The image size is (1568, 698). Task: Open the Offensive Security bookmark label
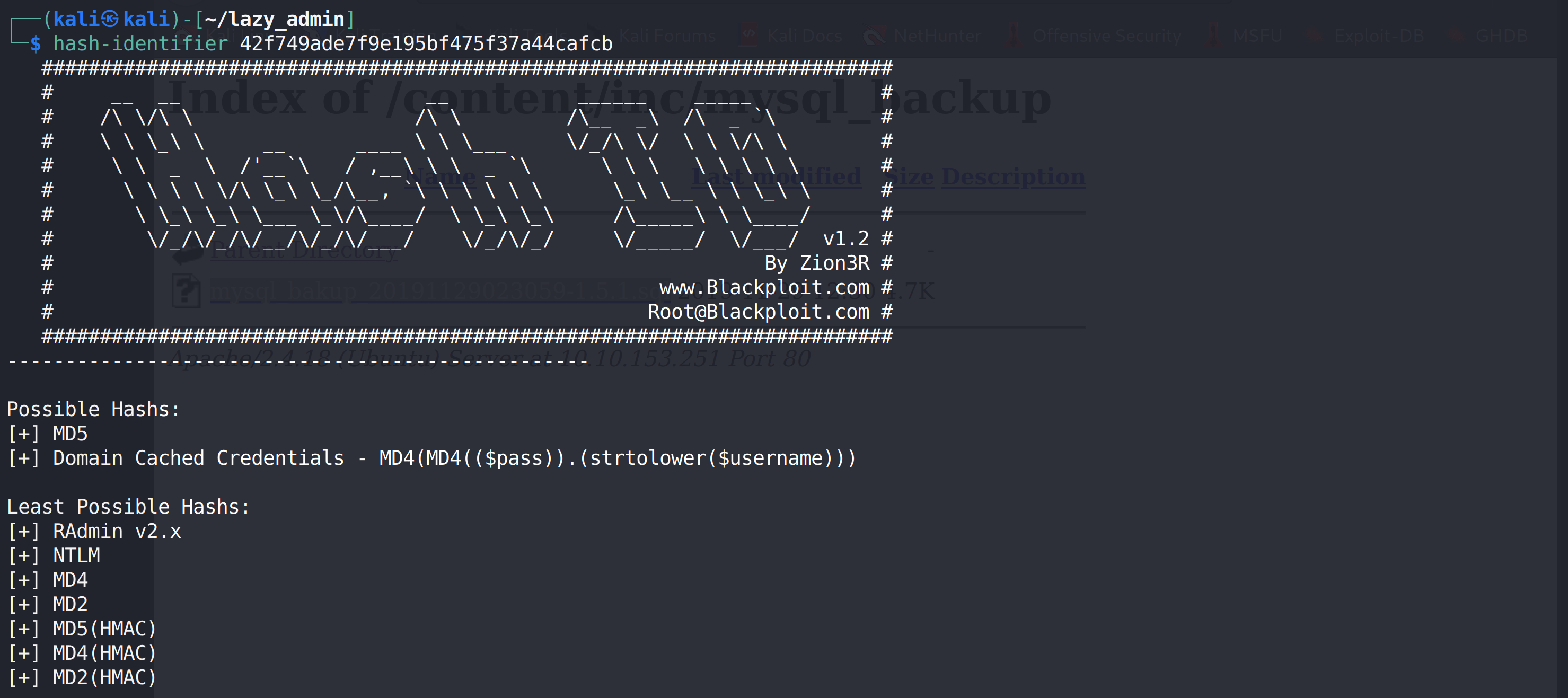[1107, 36]
